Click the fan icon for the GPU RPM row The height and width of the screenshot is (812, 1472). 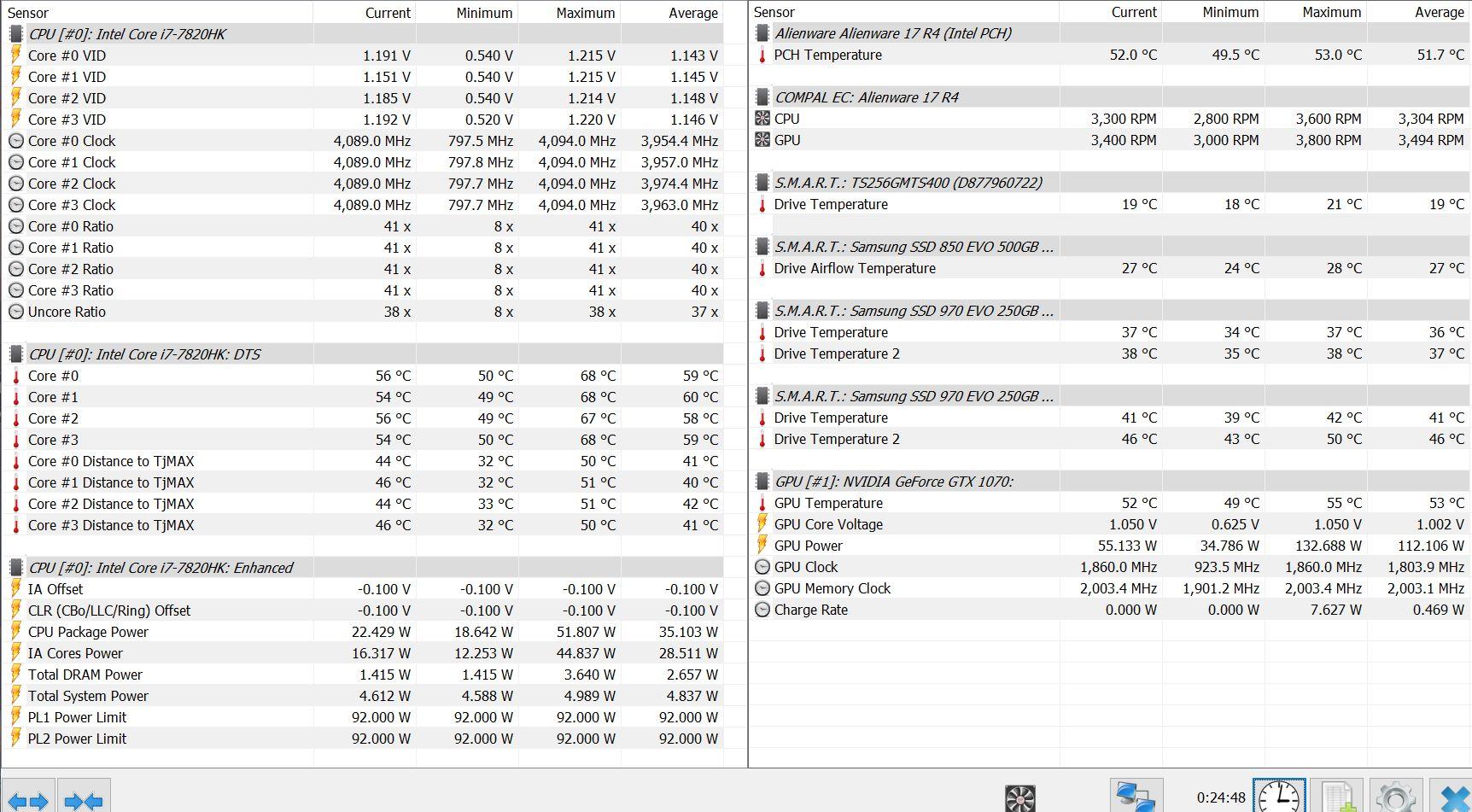(x=762, y=140)
